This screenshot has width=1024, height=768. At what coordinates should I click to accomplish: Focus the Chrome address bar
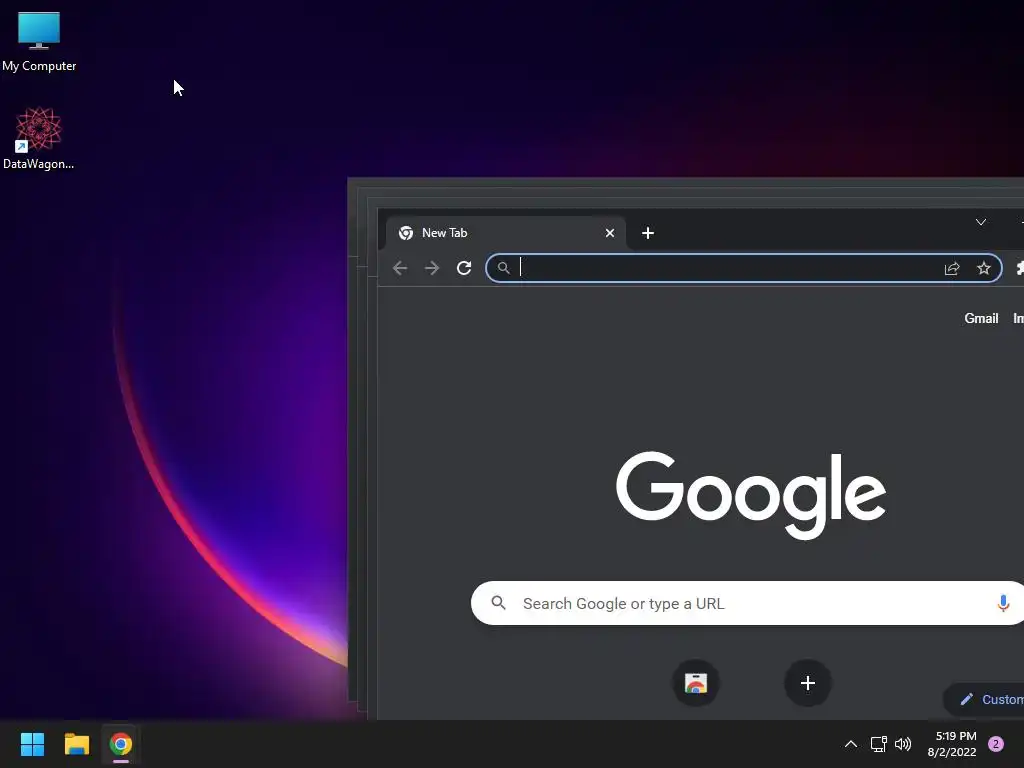(x=744, y=268)
